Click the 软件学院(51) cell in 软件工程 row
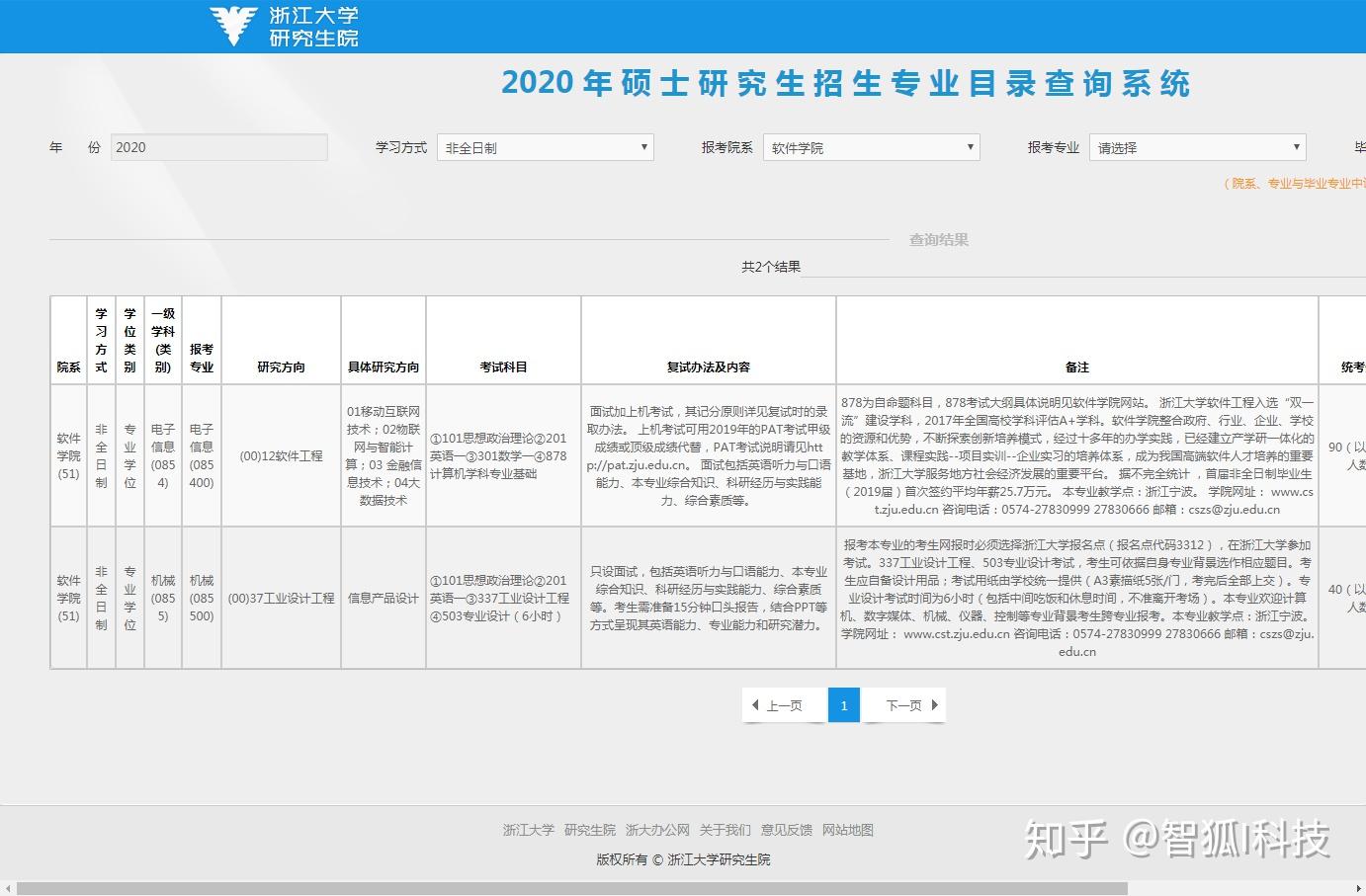 click(x=69, y=455)
